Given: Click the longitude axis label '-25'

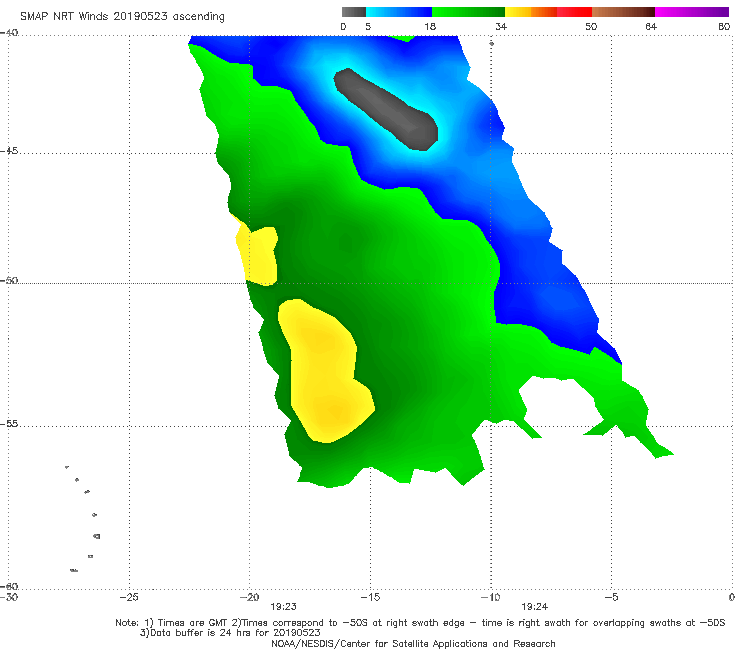Looking at the screenshot, I should [129, 597].
